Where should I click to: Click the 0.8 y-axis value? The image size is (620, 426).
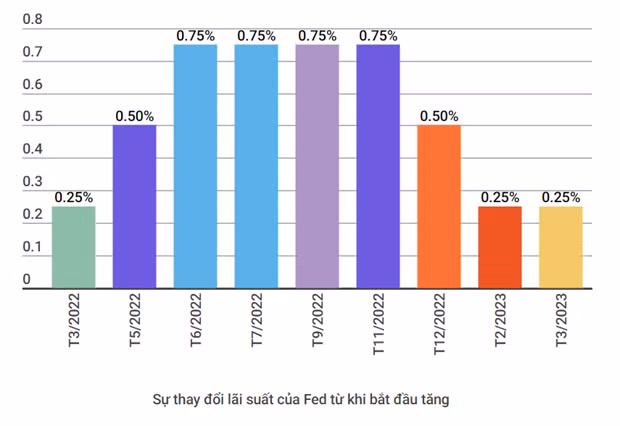(x=32, y=19)
